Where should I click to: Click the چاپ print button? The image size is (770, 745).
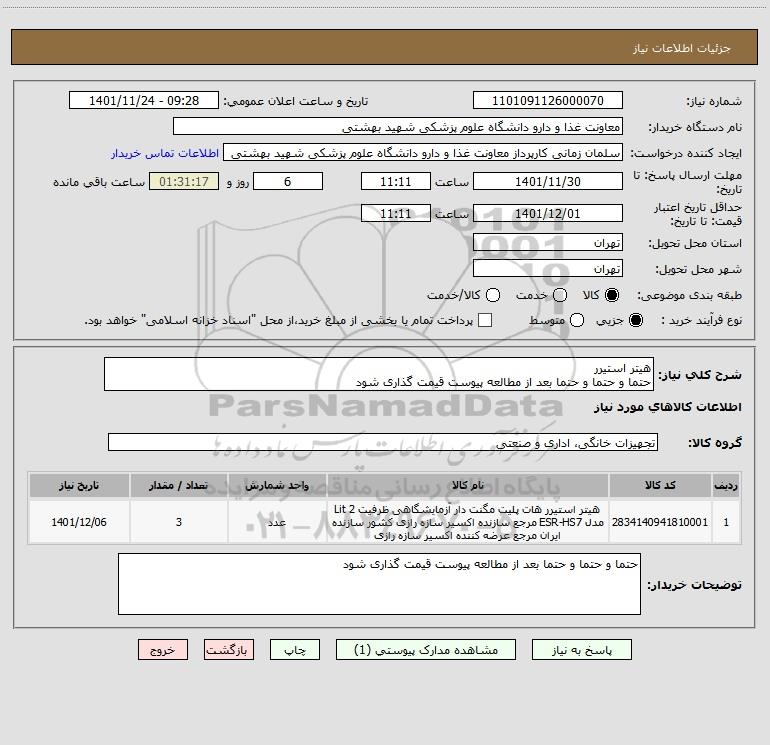point(295,650)
